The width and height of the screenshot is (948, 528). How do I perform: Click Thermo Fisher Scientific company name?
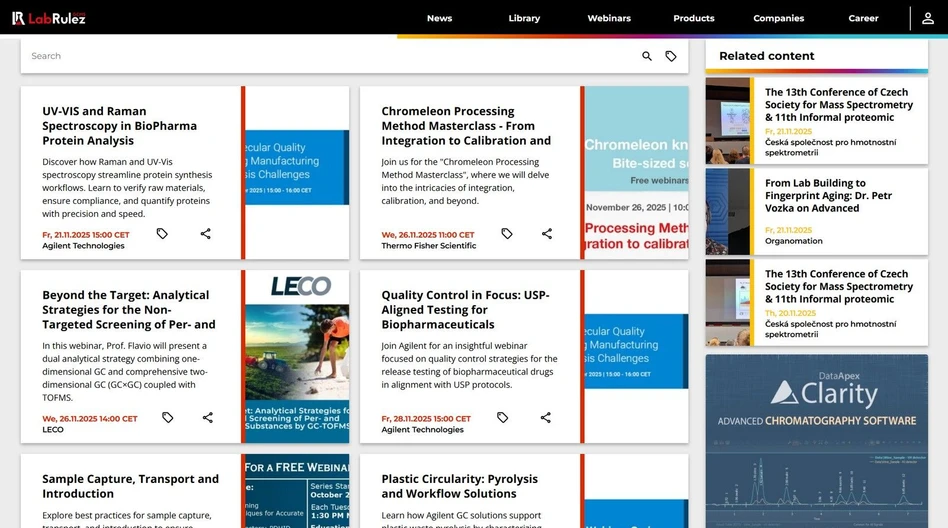pos(429,246)
